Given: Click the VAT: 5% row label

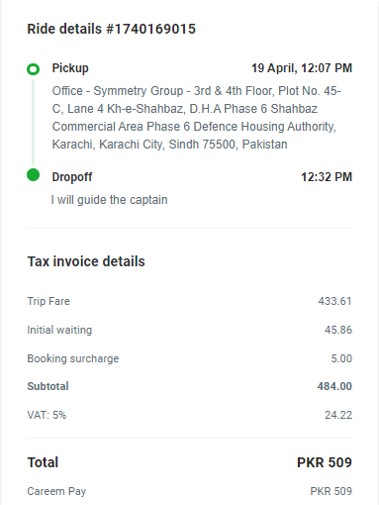Looking at the screenshot, I should pos(47,415).
